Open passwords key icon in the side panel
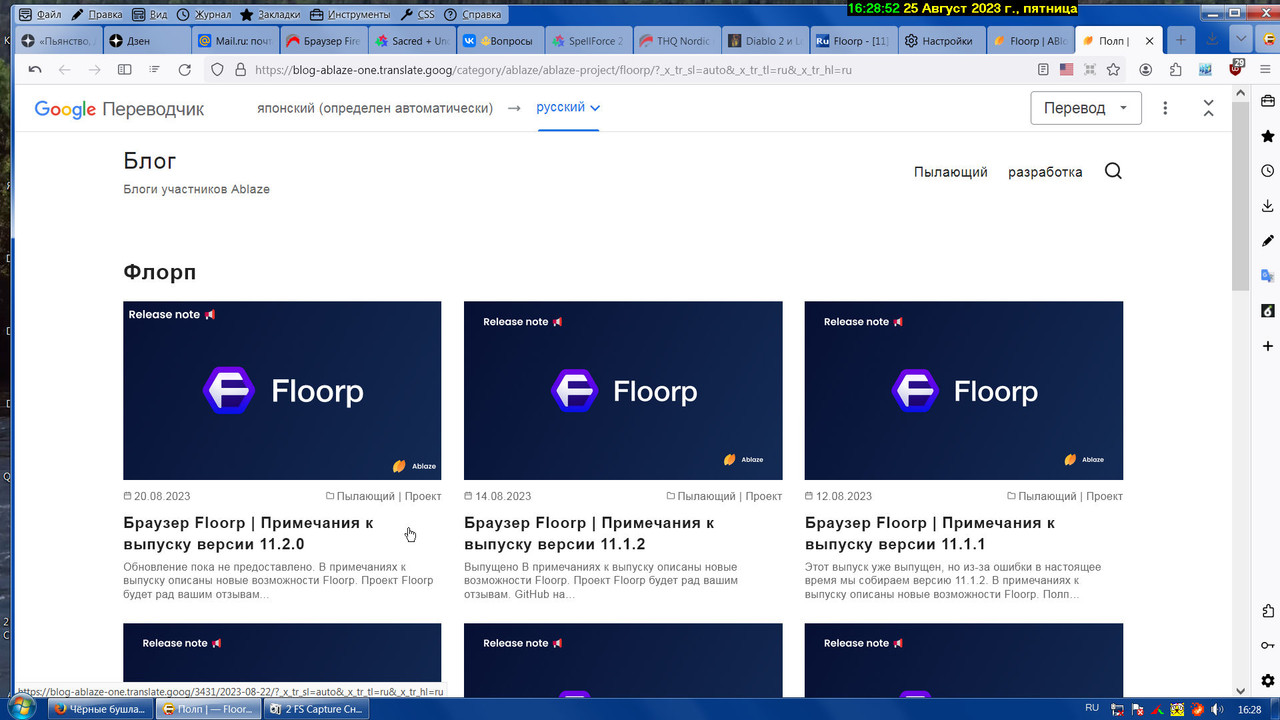 pos(1268,646)
